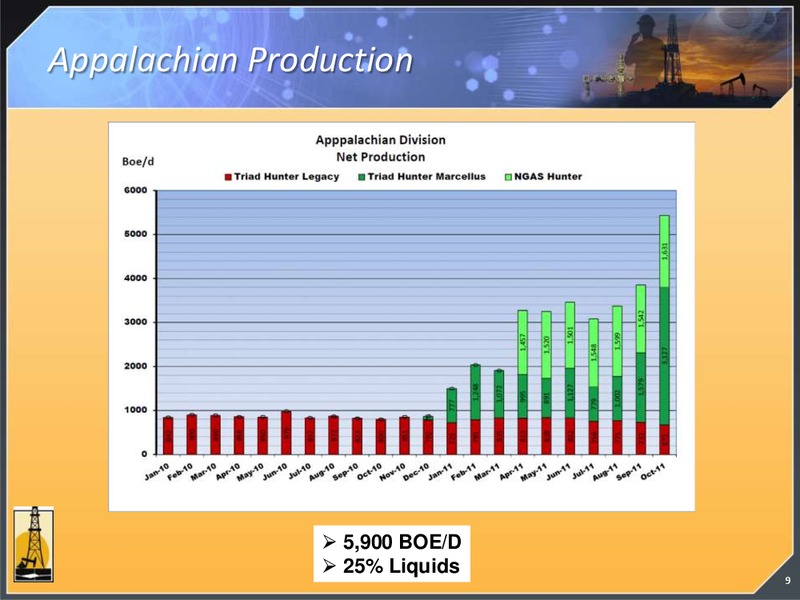The image size is (800, 600).
Task: Click the 'Dec-10' x-axis label
Action: click(x=416, y=471)
